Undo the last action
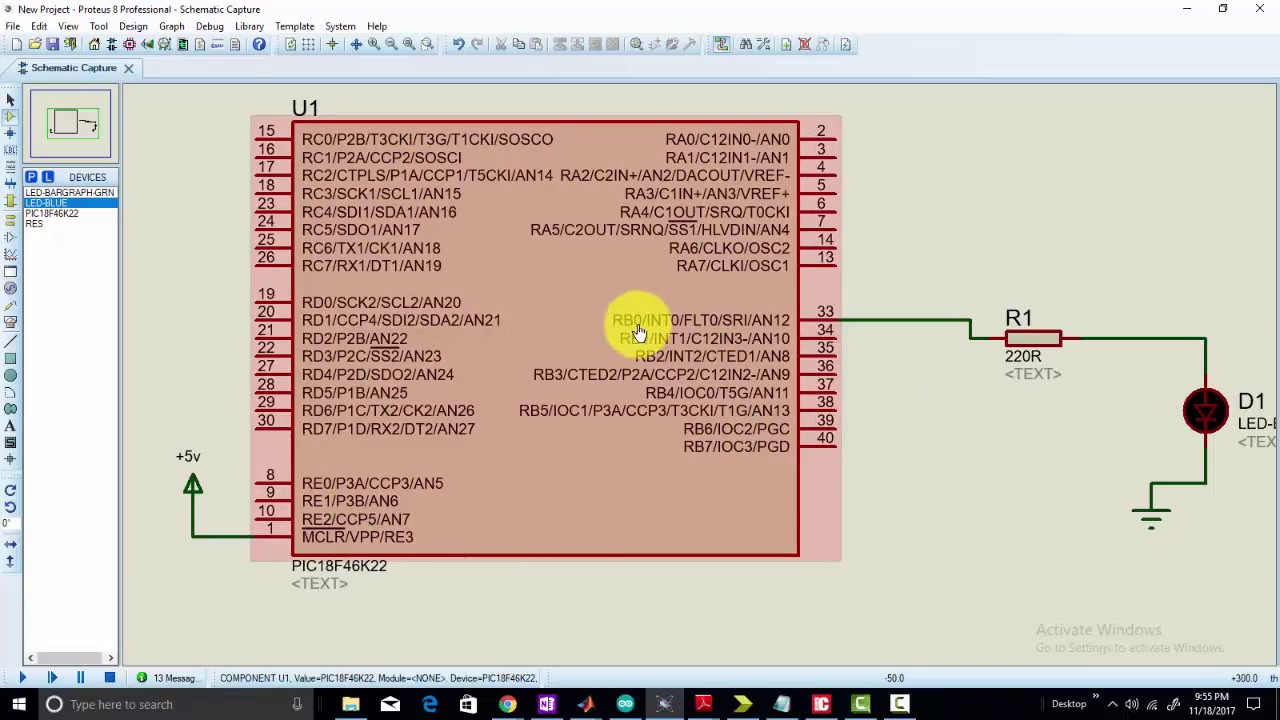 click(x=458, y=44)
